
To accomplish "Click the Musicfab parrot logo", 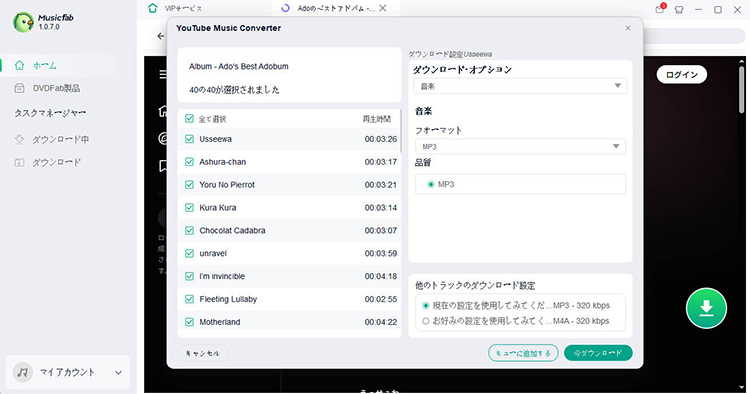I will (23, 22).
